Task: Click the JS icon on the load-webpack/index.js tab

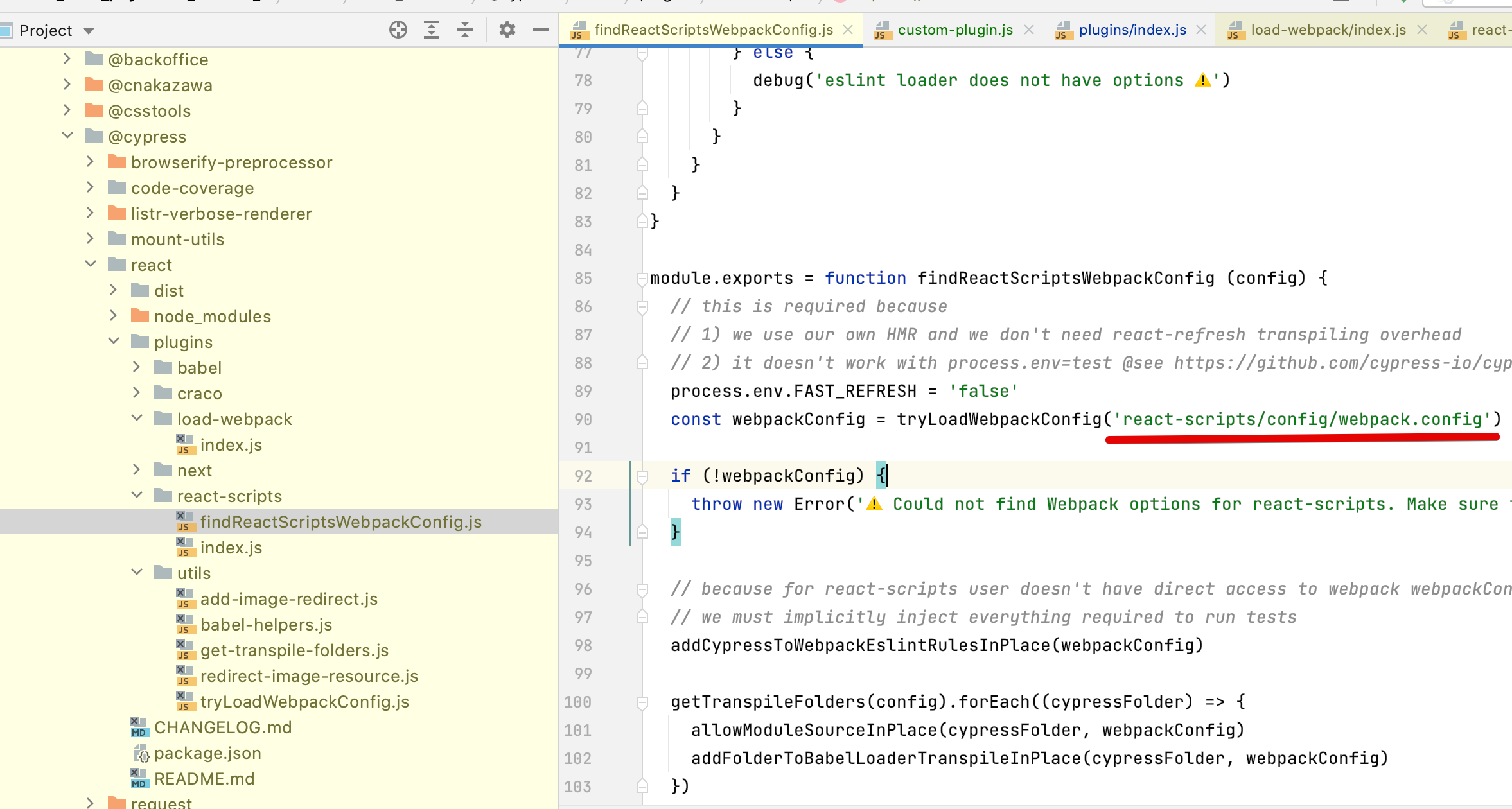Action: pyautogui.click(x=1236, y=30)
